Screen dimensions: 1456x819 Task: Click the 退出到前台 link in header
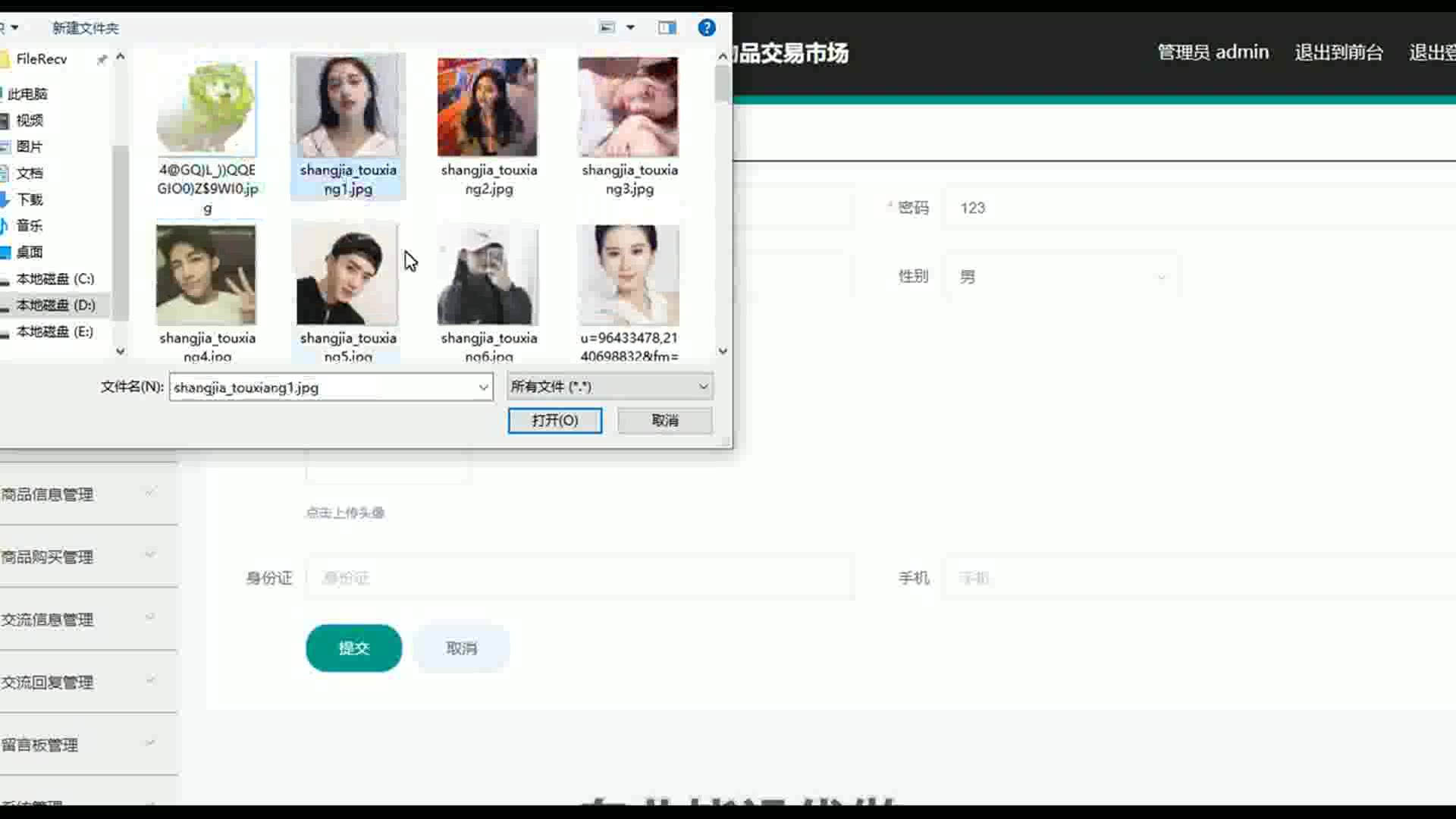pos(1339,52)
